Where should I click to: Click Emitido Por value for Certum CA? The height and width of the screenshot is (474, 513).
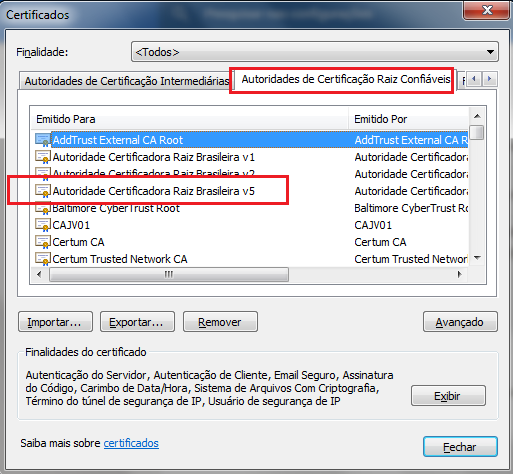[x=380, y=242]
